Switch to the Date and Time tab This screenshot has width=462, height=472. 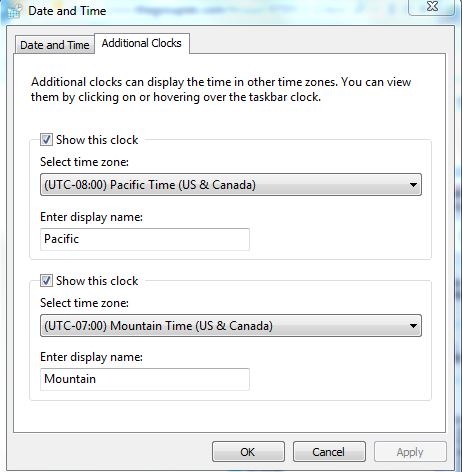click(55, 45)
